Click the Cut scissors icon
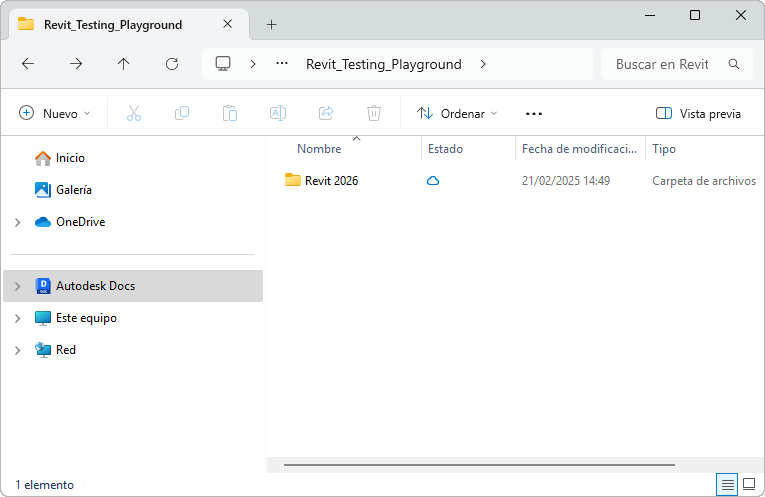The height and width of the screenshot is (497, 765). click(134, 114)
